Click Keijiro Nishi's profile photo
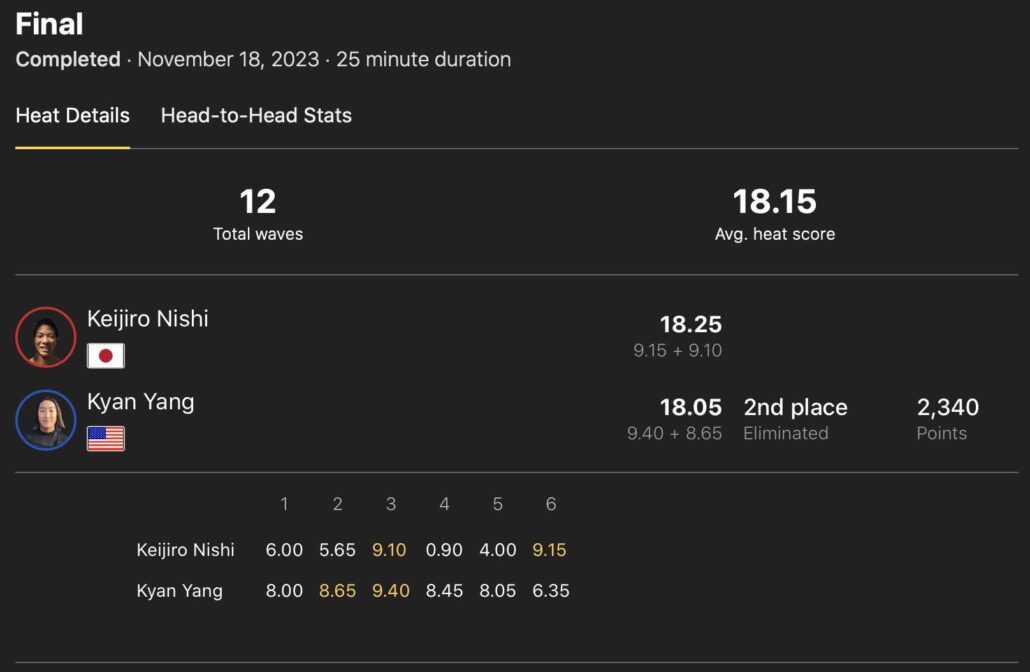The width and height of the screenshot is (1030, 672). tap(46, 337)
